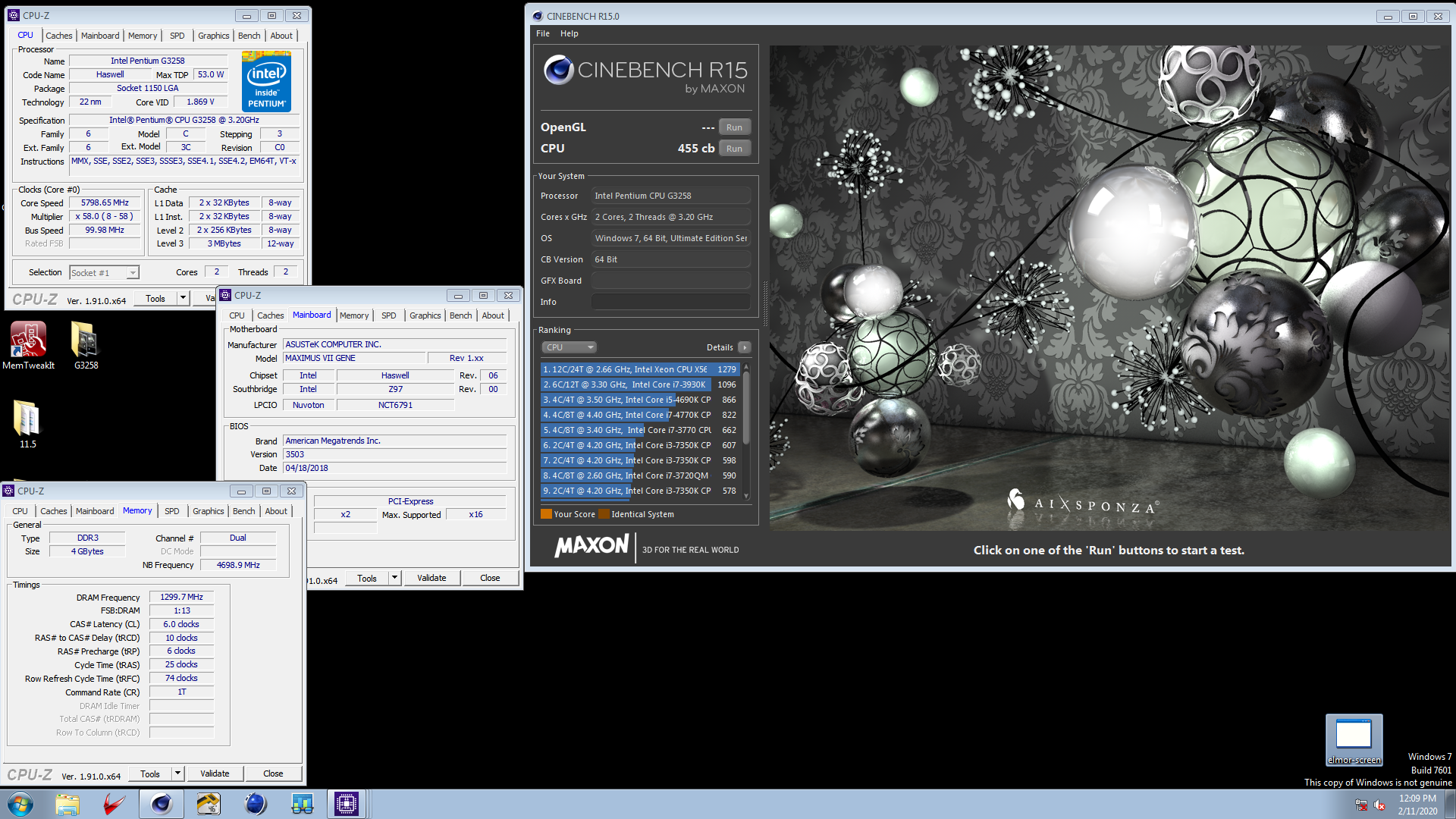Open the Windows Start menu orb

[20, 804]
